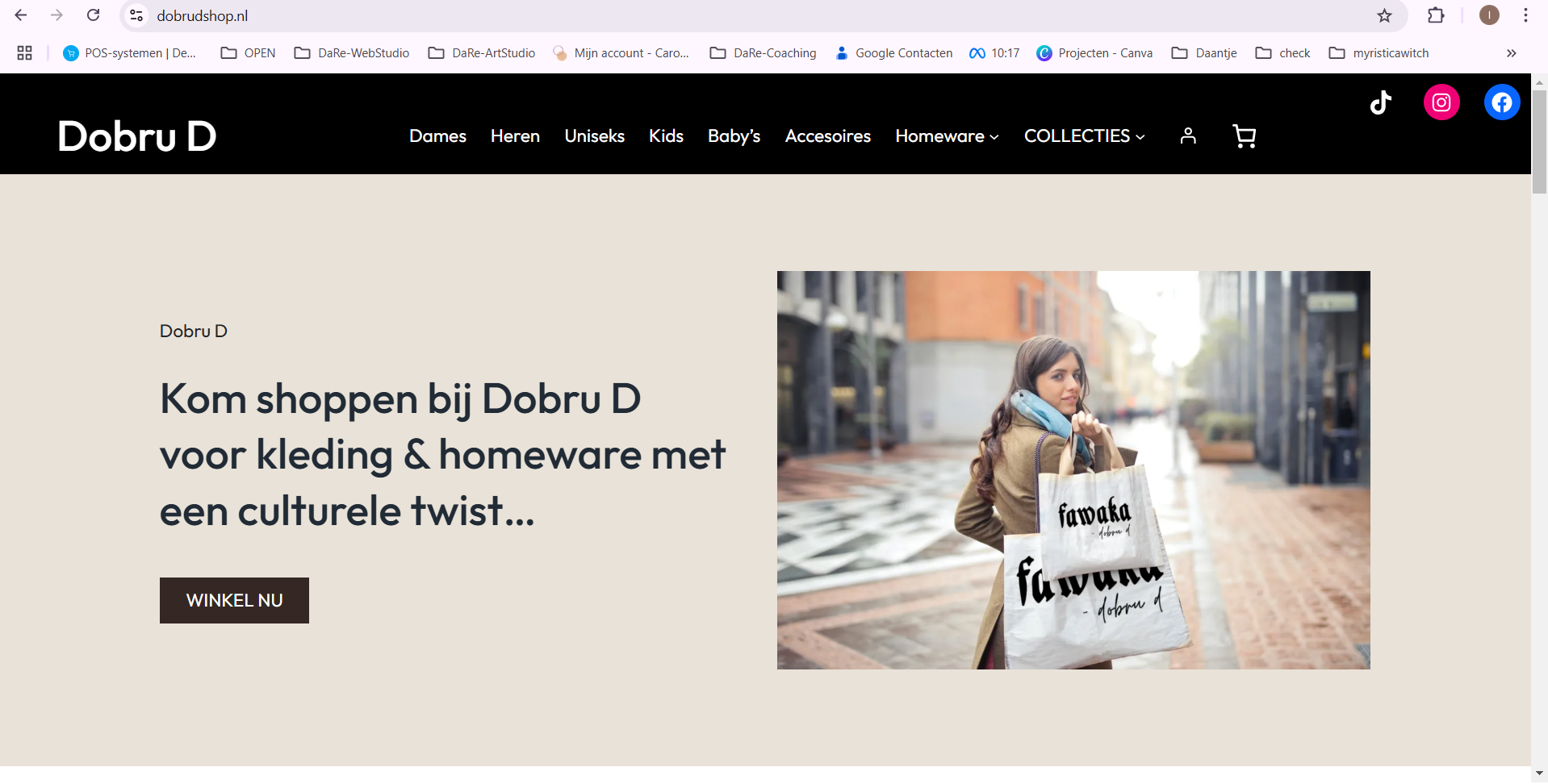Bookmark this page with the star icon
Viewport: 1548px width, 784px height.
point(1384,15)
